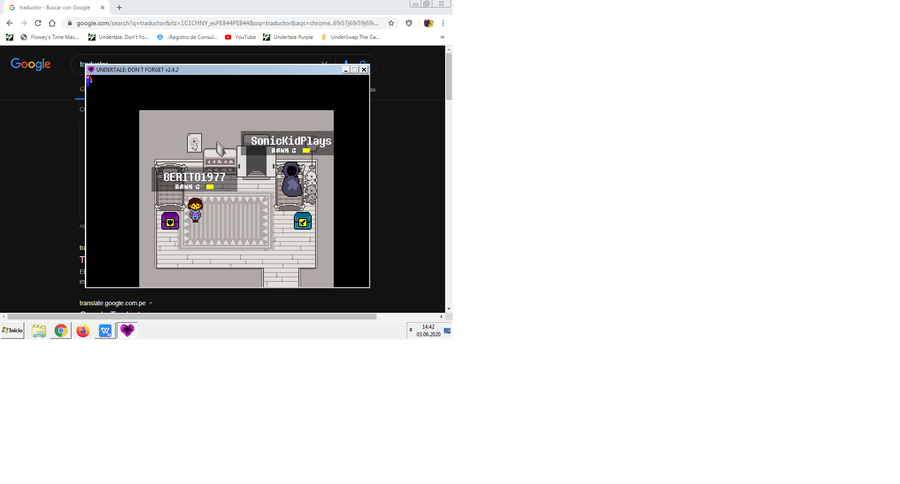
Task: Reload the Google search page
Action: click(x=38, y=23)
